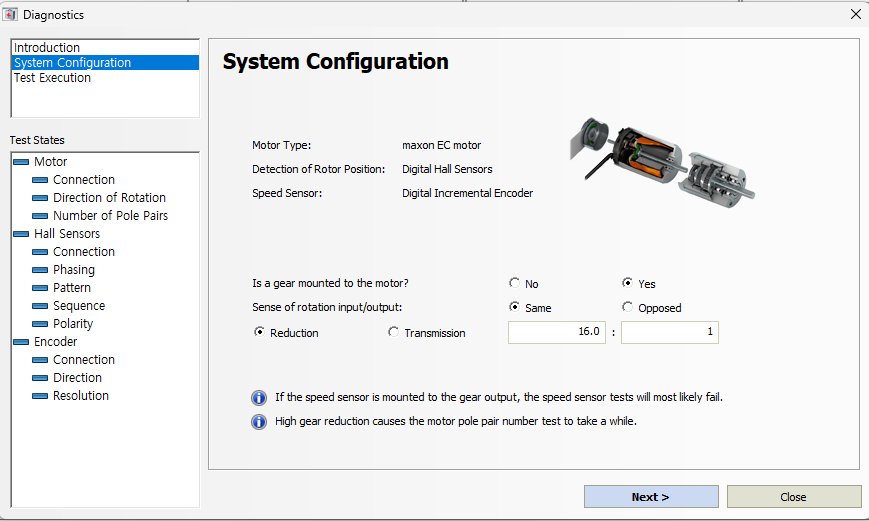This screenshot has width=869, height=521.
Task: Select Direction of Rotation test state
Action: pos(109,198)
